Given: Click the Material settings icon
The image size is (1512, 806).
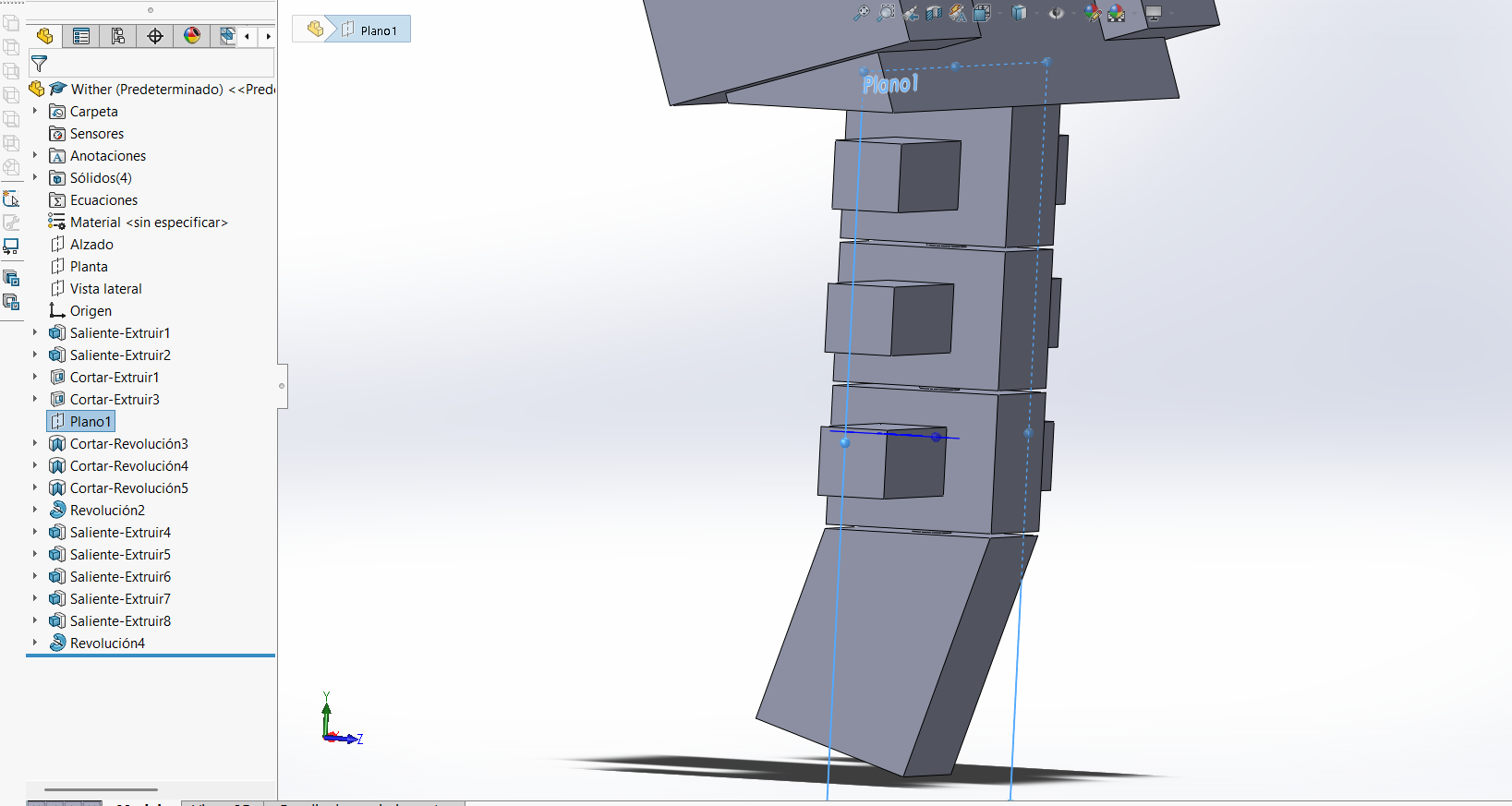Looking at the screenshot, I should pyautogui.click(x=57, y=222).
